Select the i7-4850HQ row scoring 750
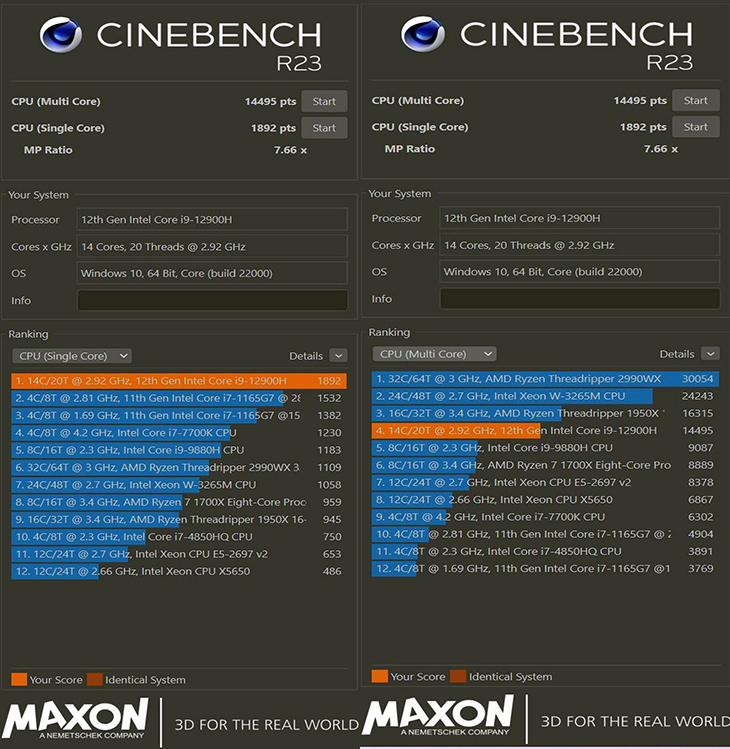 (x=179, y=536)
